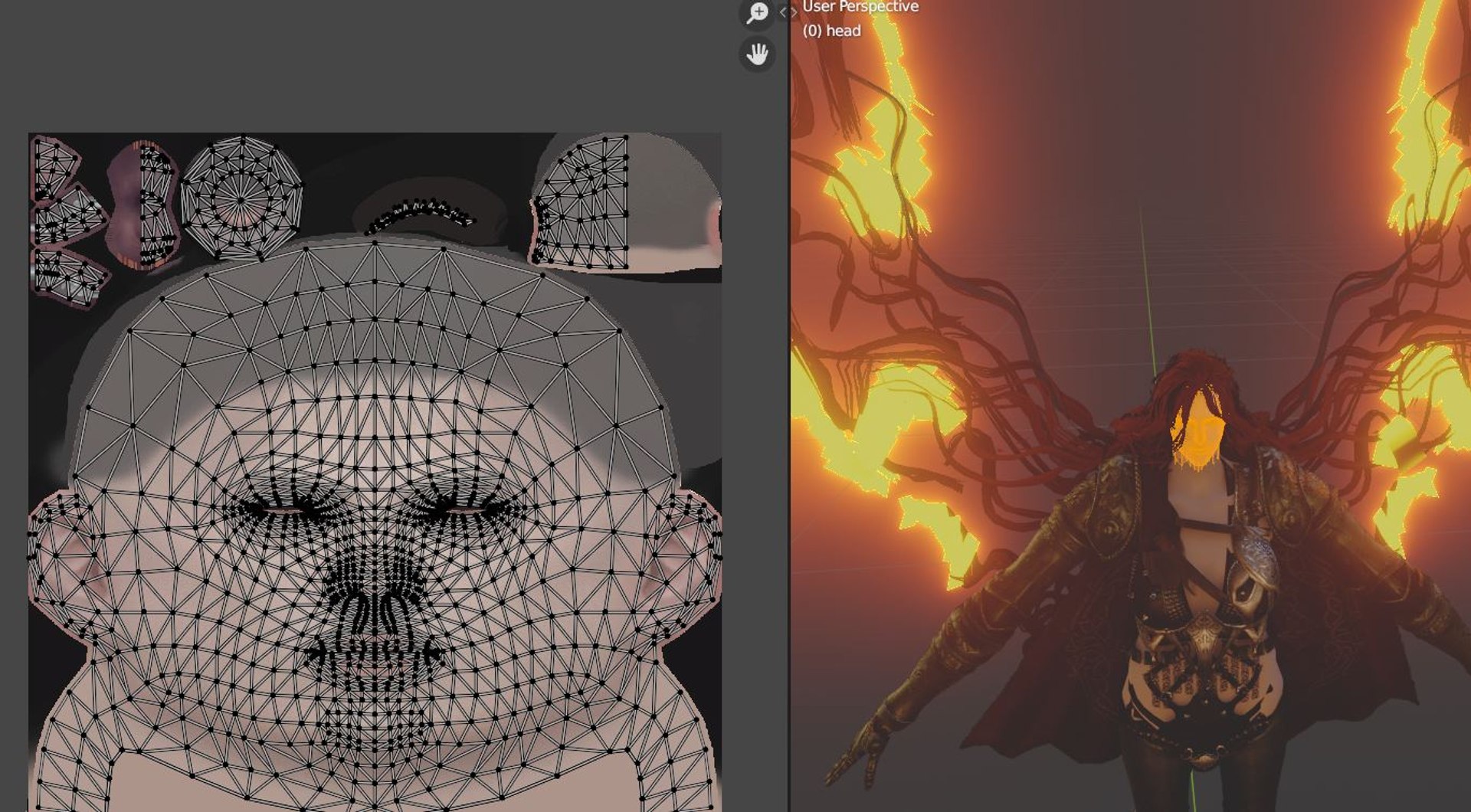Viewport: 1471px width, 812px height.
Task: Click the zoom magnifier gizmo in UV editor
Action: tap(757, 13)
